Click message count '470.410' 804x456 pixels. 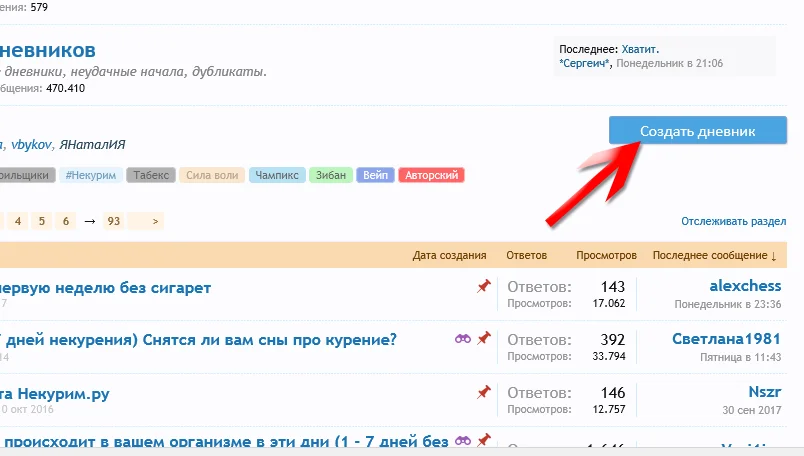tap(66, 88)
